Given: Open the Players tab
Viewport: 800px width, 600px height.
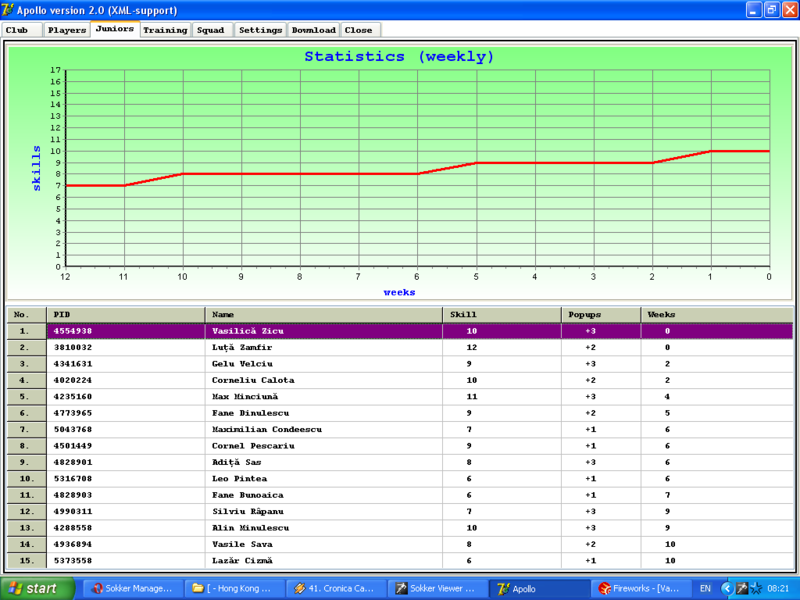Looking at the screenshot, I should 67,30.
